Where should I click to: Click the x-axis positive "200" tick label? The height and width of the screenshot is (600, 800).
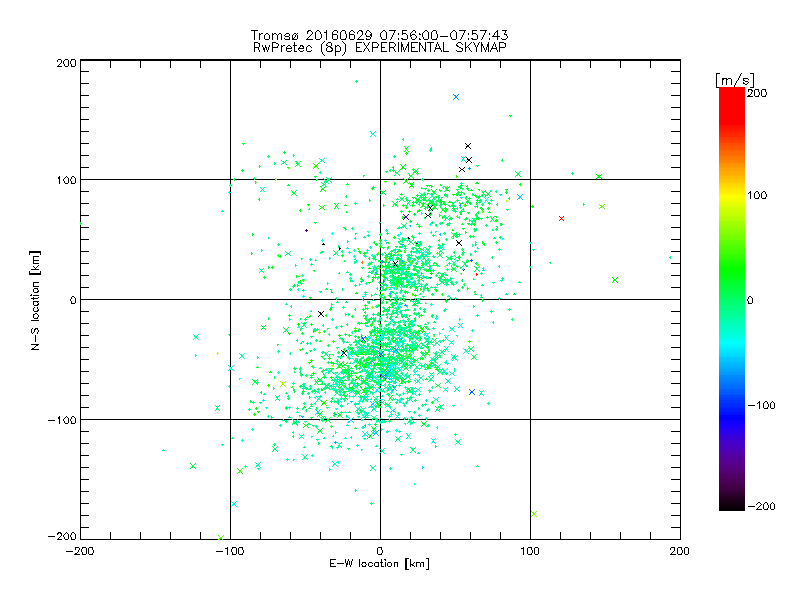click(680, 551)
